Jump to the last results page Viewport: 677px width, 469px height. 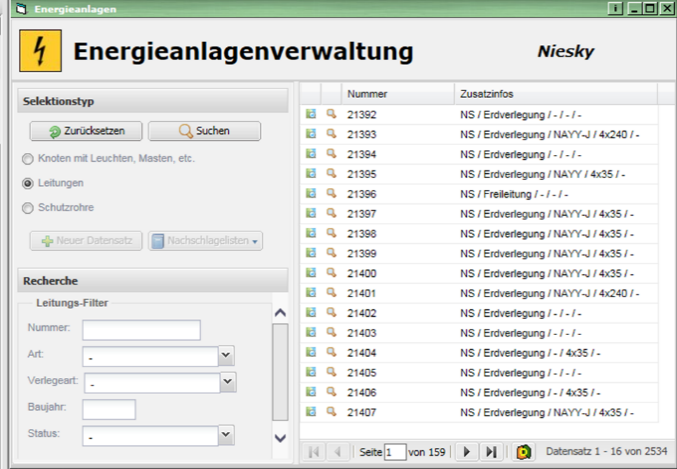click(491, 452)
